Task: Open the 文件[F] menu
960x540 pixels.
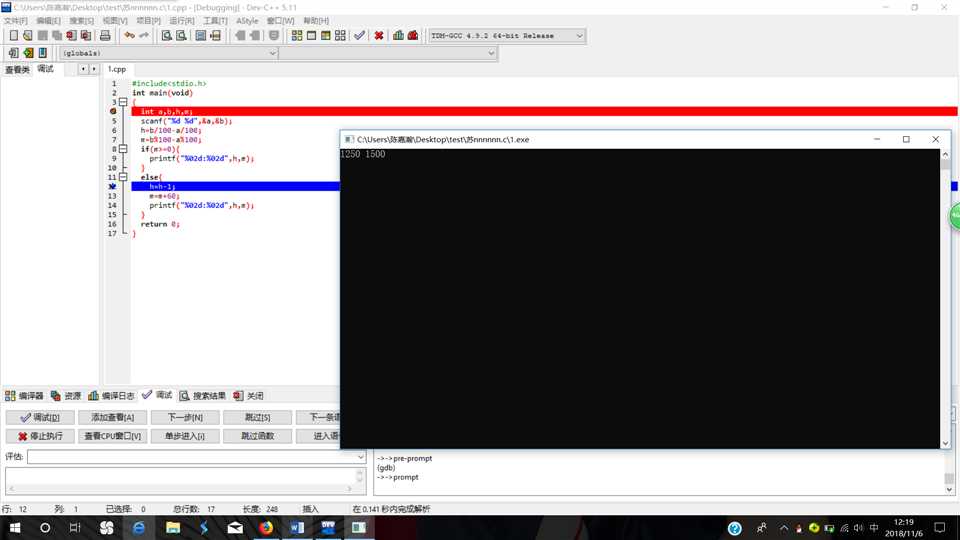Action: point(16,21)
